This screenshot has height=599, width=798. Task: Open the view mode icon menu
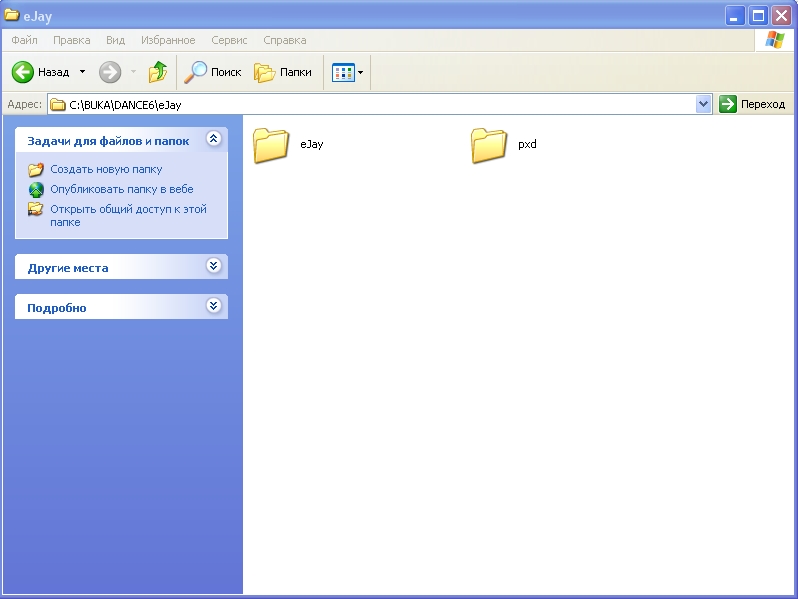(348, 72)
